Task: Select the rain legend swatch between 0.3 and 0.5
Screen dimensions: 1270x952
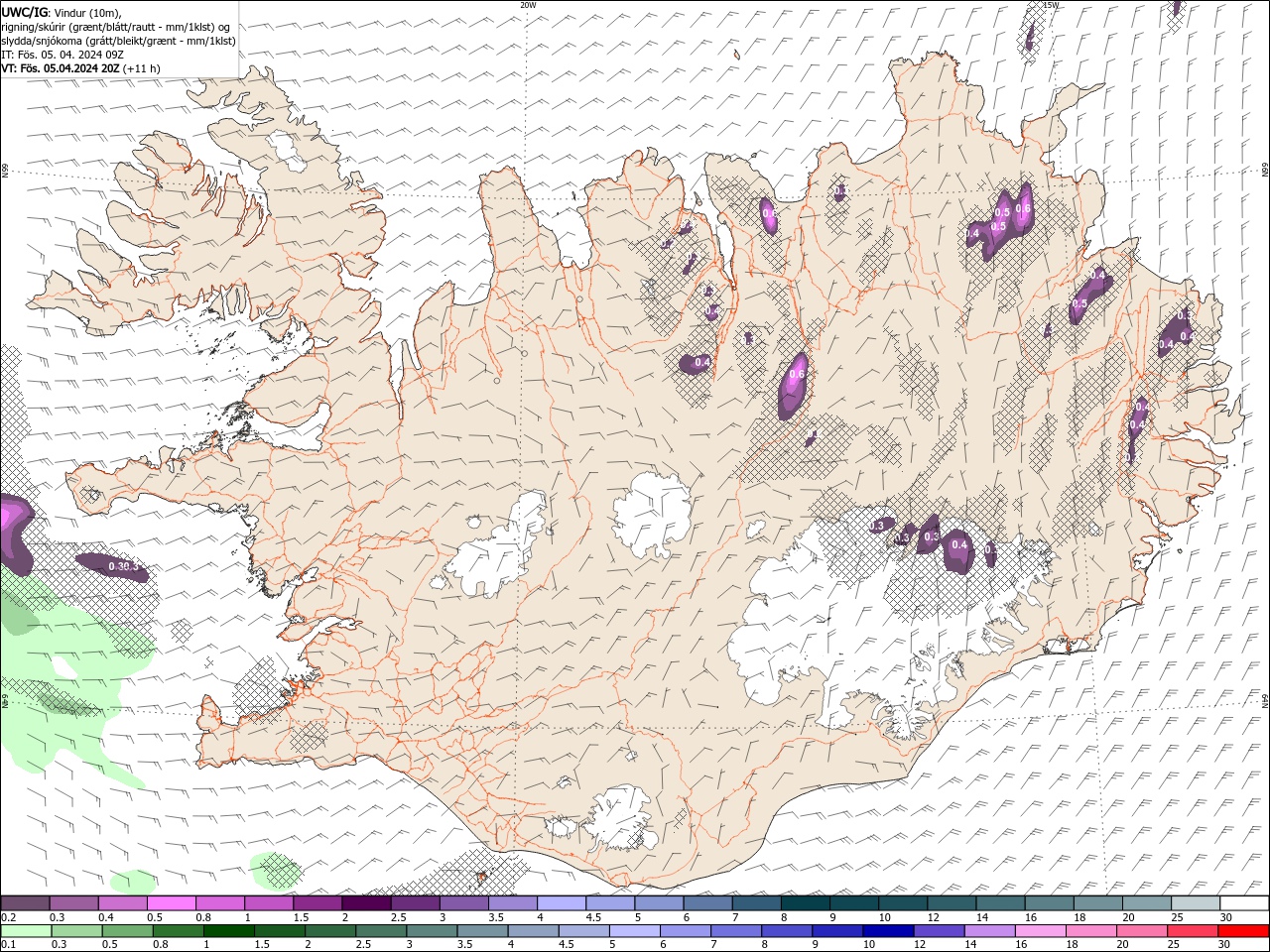Action: click(76, 931)
